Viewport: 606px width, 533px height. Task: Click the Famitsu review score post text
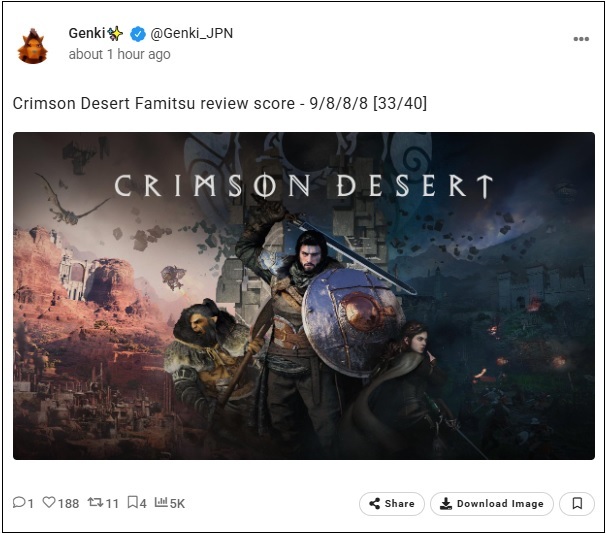(x=220, y=104)
